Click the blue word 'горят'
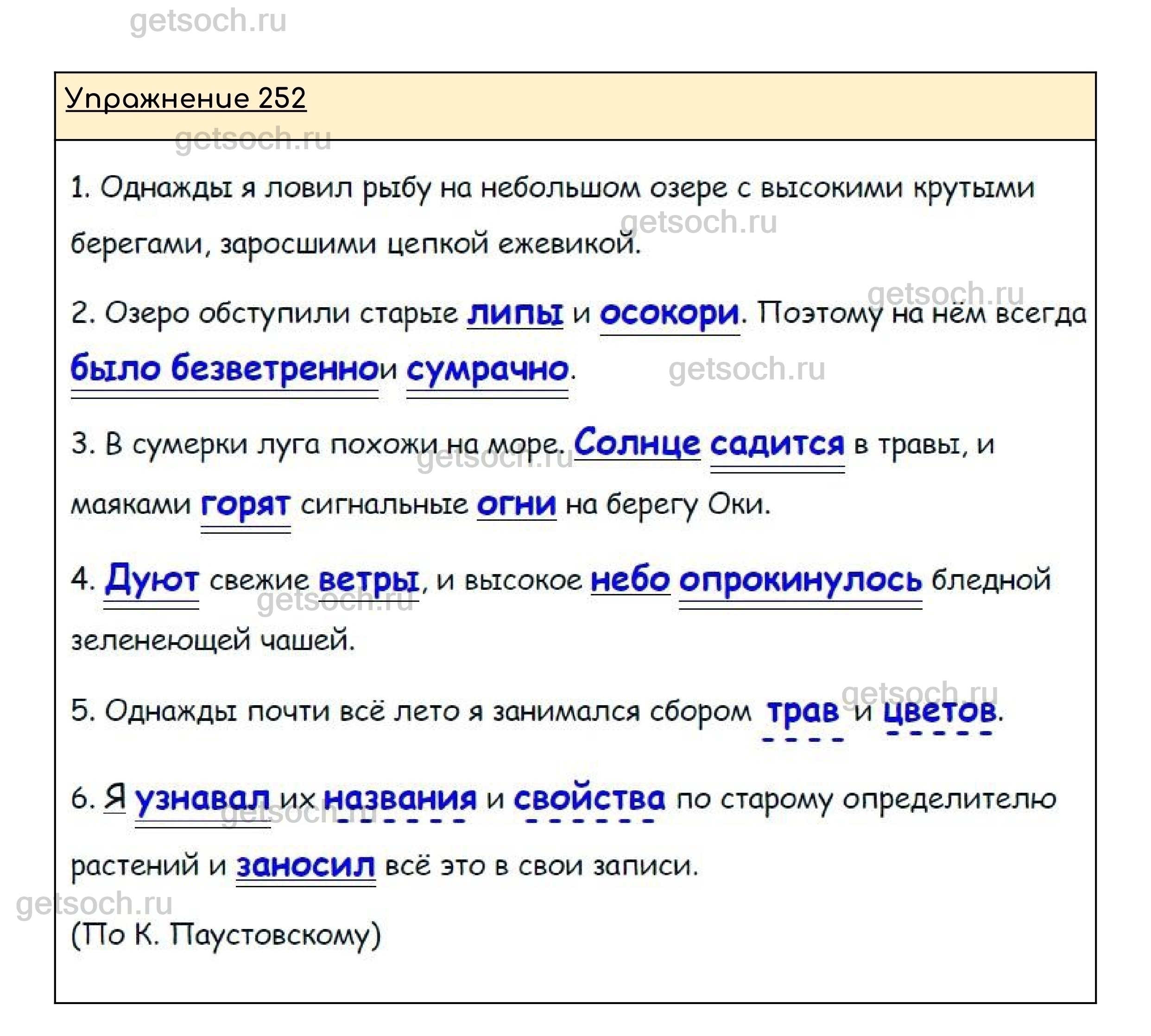 245,505
